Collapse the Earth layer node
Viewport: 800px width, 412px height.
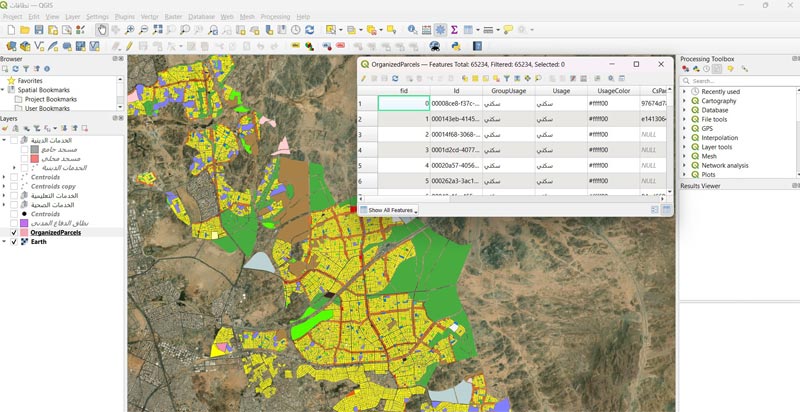4,242
